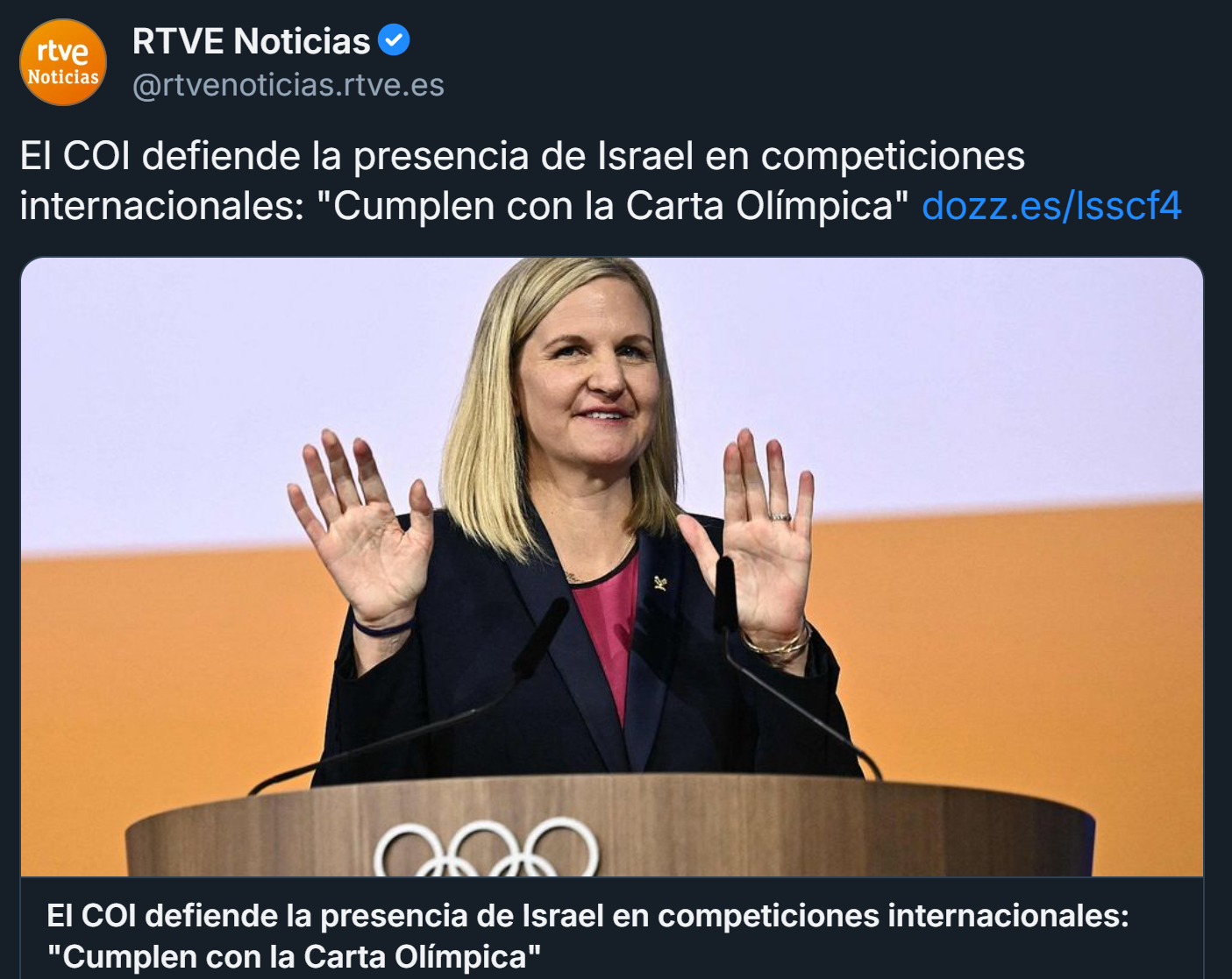Click the word "Noticias" inside the avatar

(63, 77)
